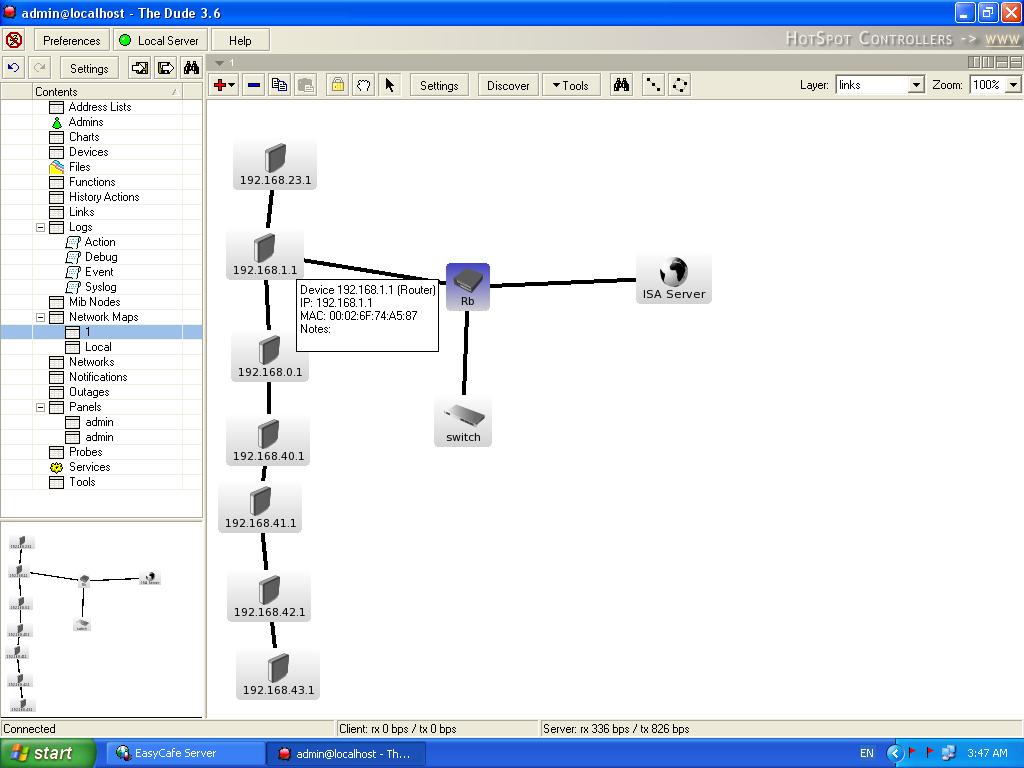Click the copy icon in map toolbar
Image resolution: width=1024 pixels, height=768 pixels.
280,85
